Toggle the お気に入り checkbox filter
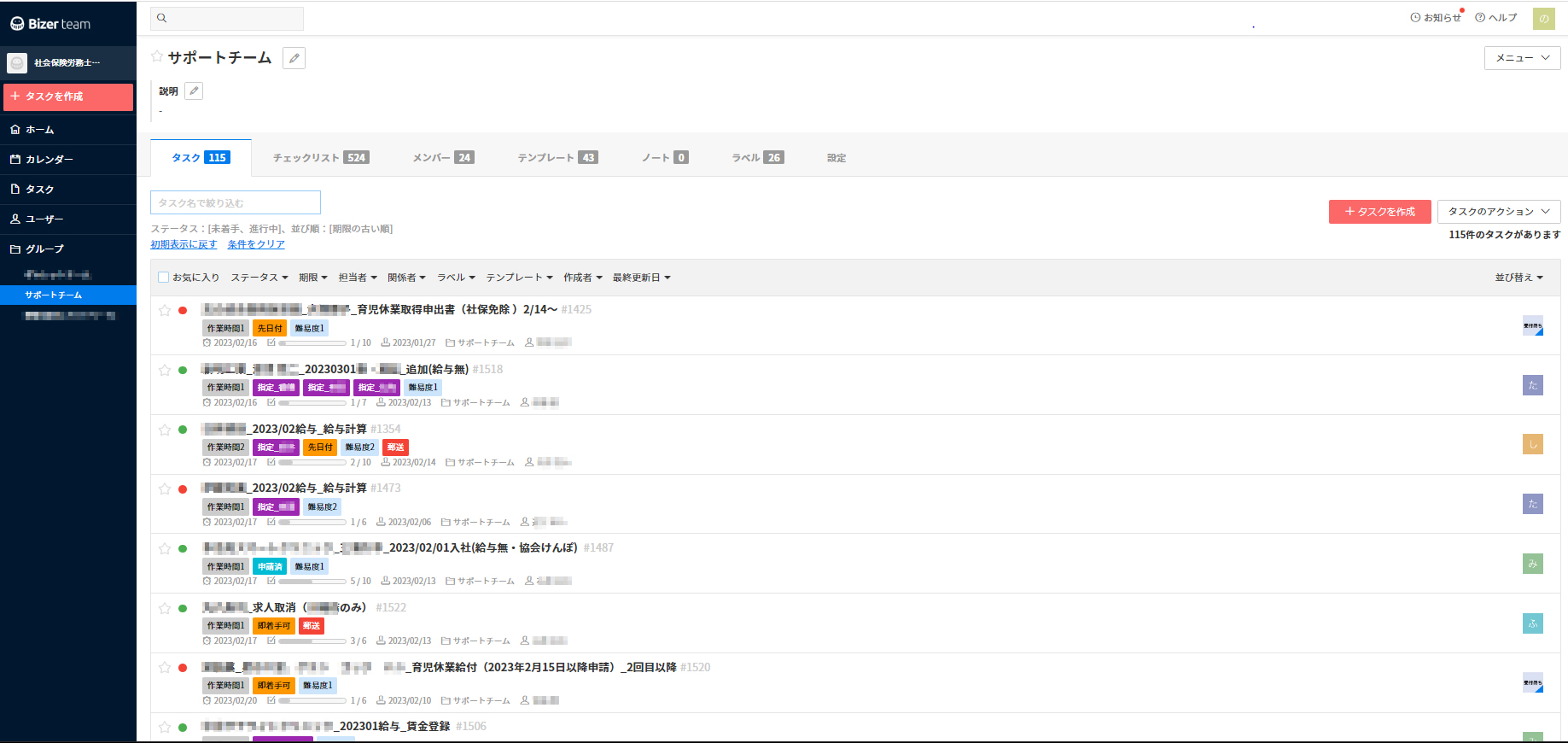The width and height of the screenshot is (1568, 743). click(164, 278)
